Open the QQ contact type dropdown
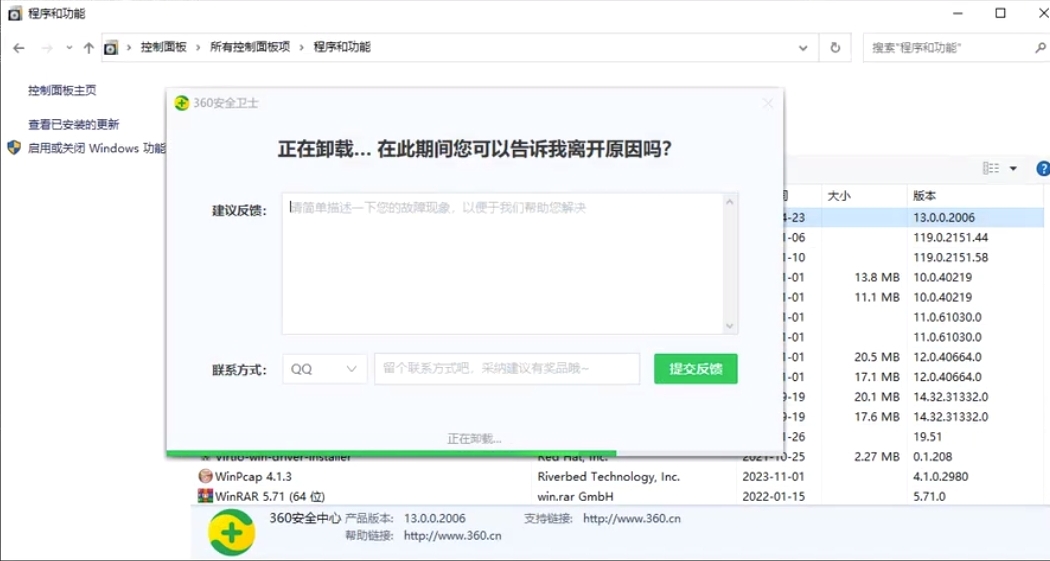The width and height of the screenshot is (1050, 561). pyautogui.click(x=324, y=369)
